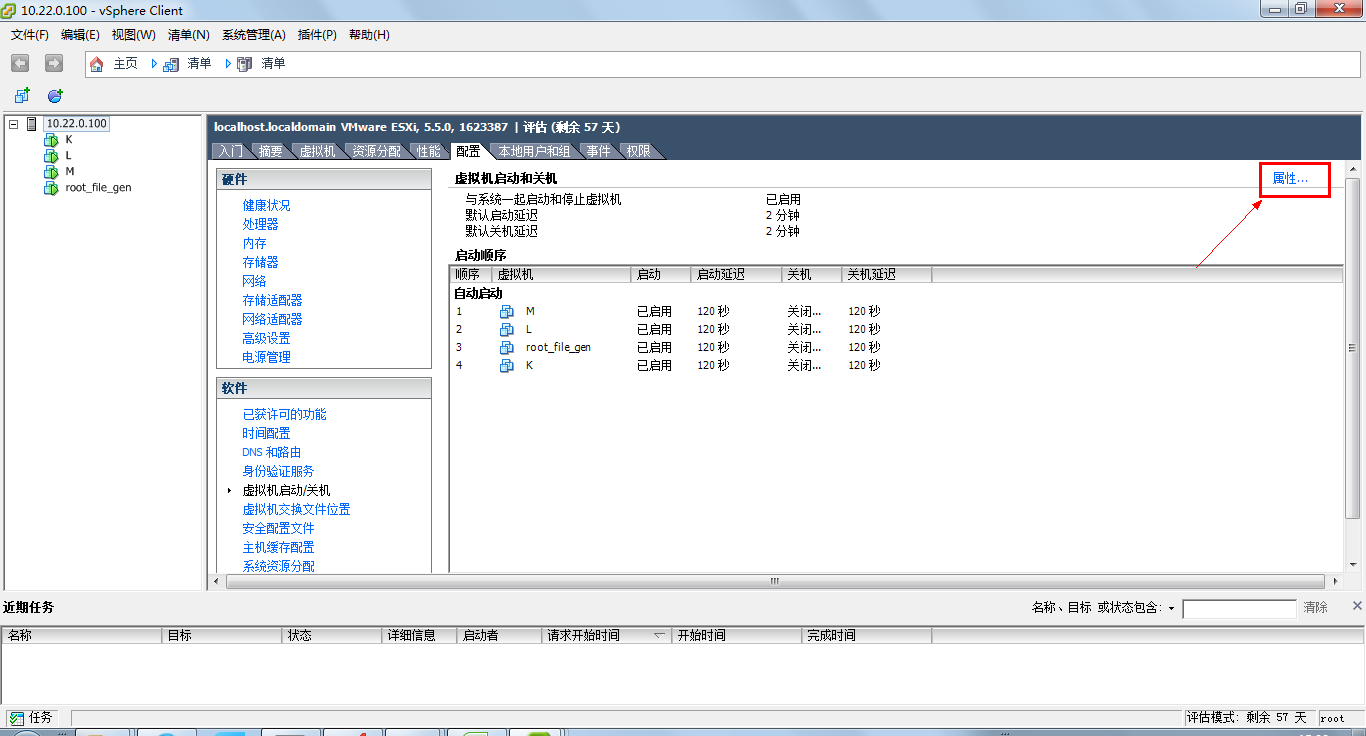Click the home icon in address bar

click(x=97, y=64)
